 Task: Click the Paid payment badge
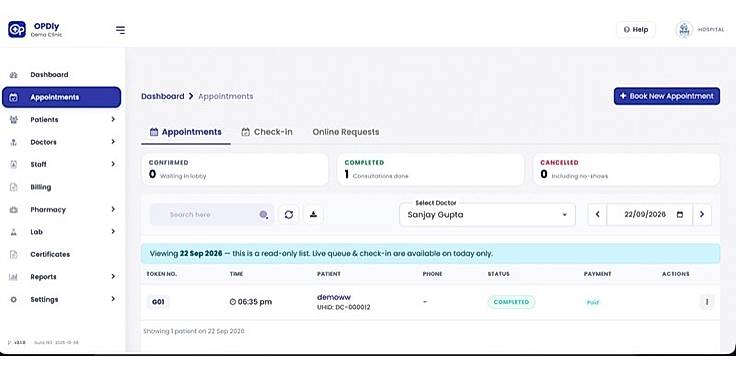(593, 302)
